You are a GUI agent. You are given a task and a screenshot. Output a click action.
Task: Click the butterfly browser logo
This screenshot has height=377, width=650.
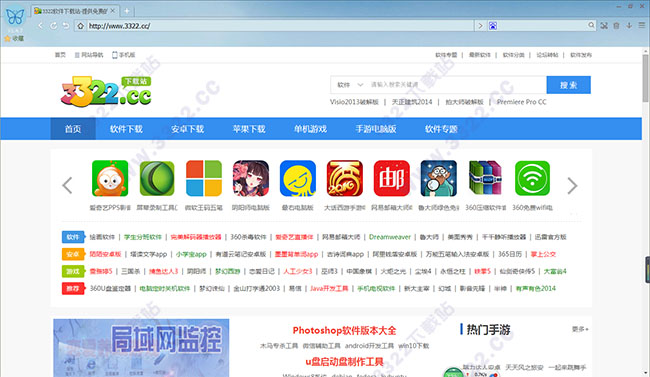15,17
